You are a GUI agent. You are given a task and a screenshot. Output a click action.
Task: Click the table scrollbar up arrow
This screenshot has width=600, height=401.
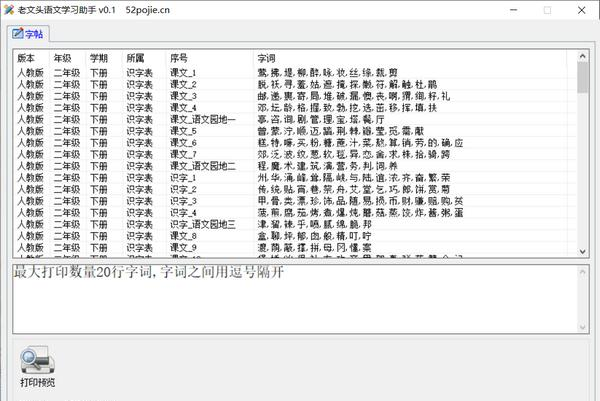[x=582, y=56]
